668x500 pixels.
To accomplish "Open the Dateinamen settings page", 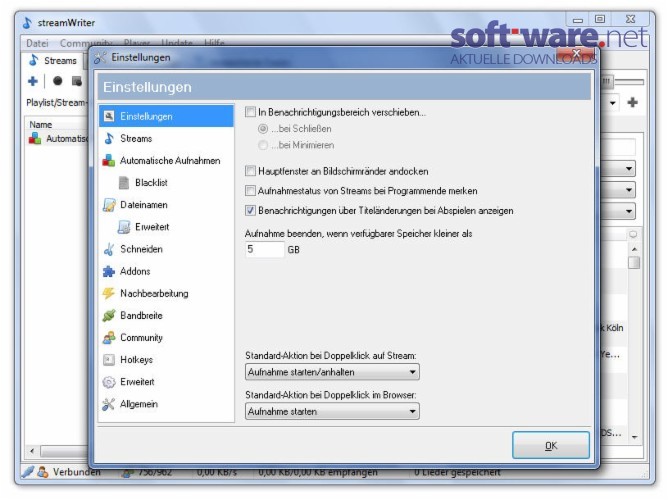I will (166, 205).
